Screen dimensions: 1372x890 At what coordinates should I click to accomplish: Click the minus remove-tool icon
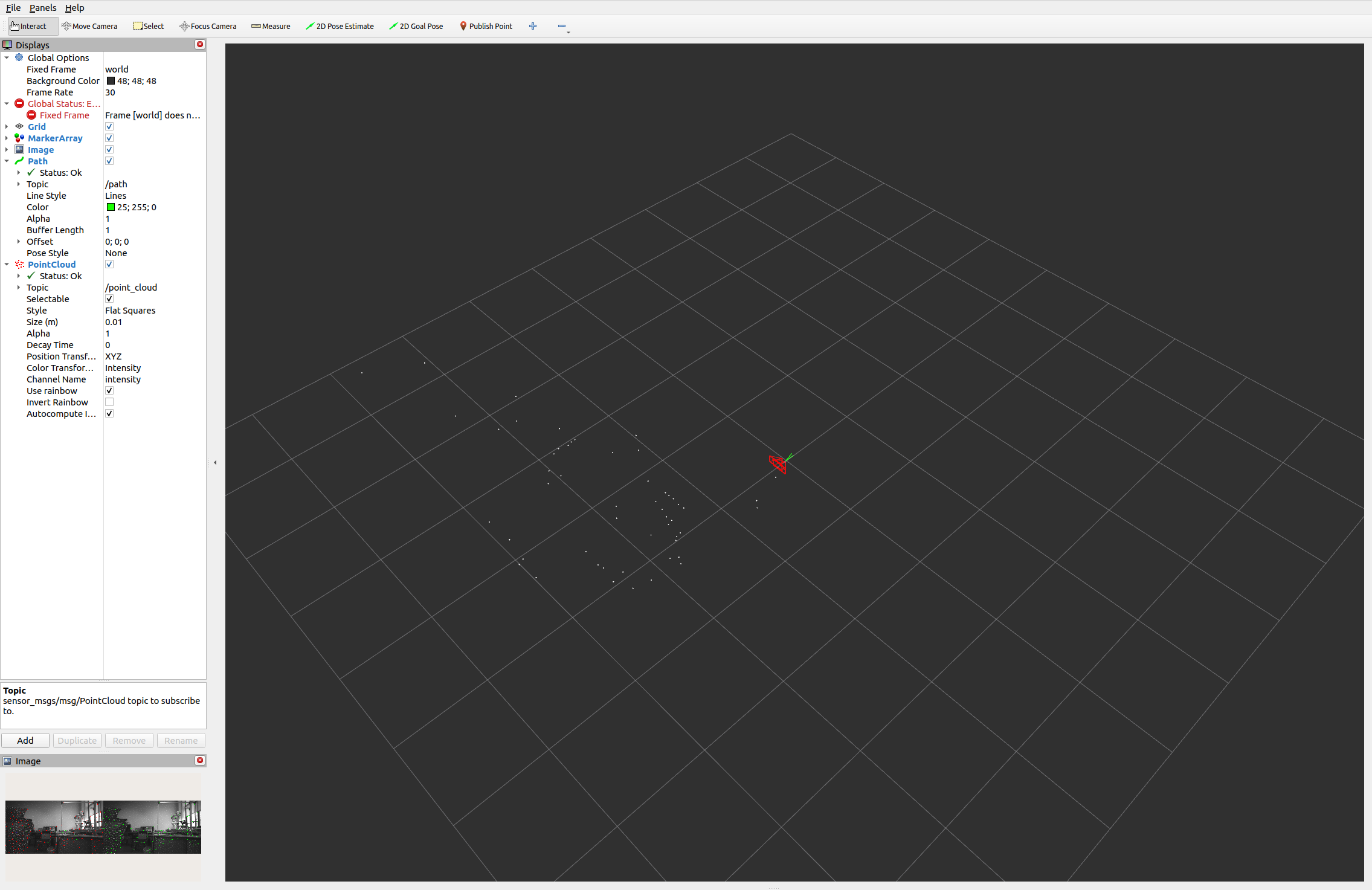point(561,26)
